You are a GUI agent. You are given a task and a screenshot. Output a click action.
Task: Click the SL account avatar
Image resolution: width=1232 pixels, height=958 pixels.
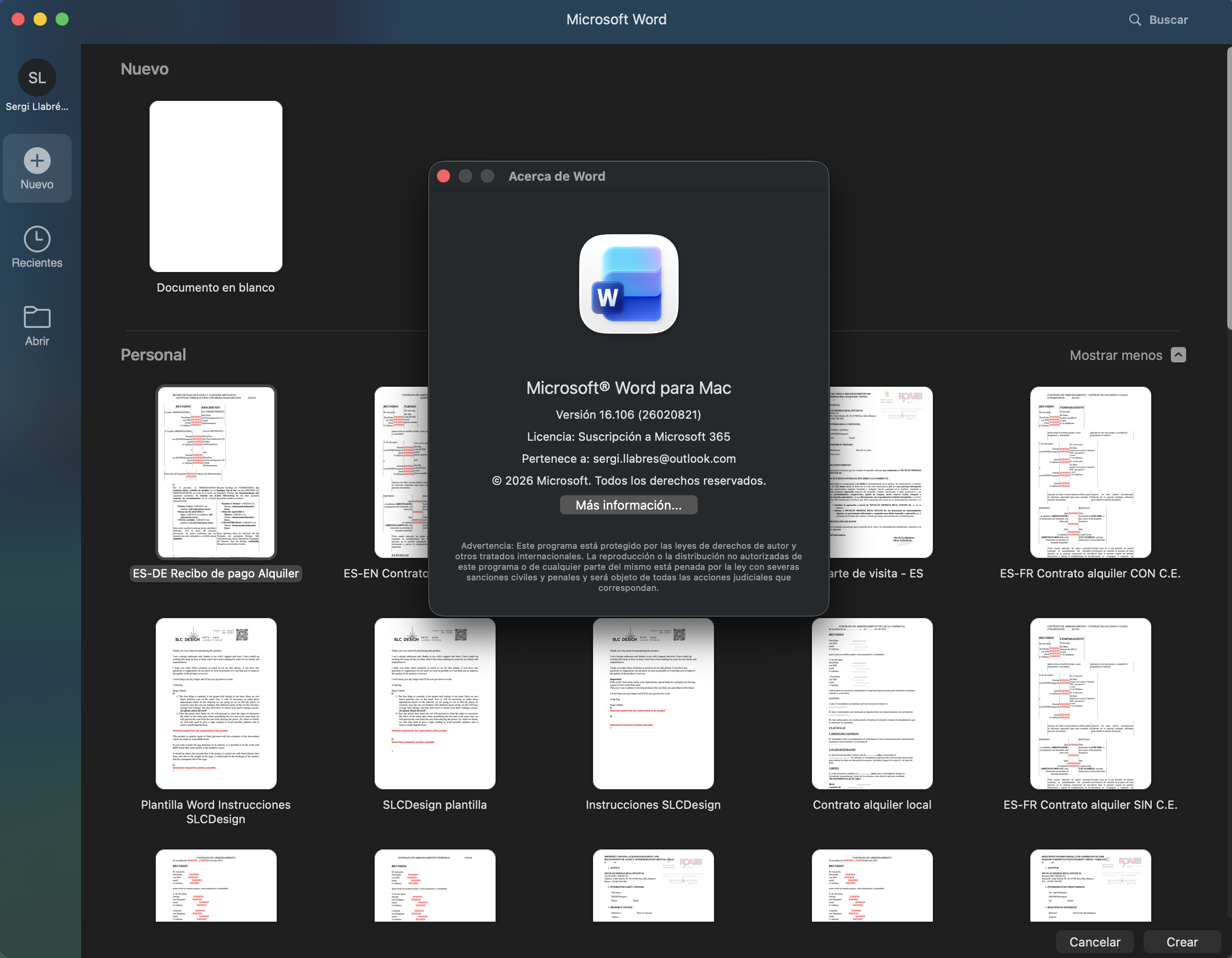[37, 78]
